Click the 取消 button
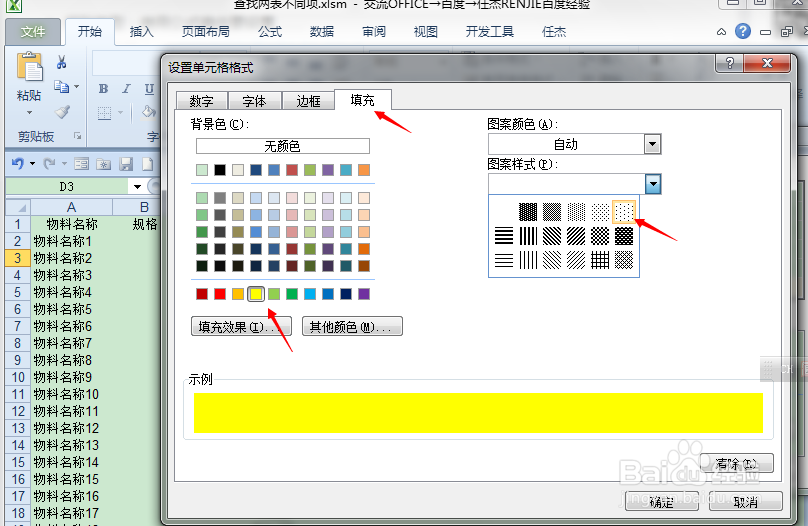808x526 pixels. click(746, 501)
